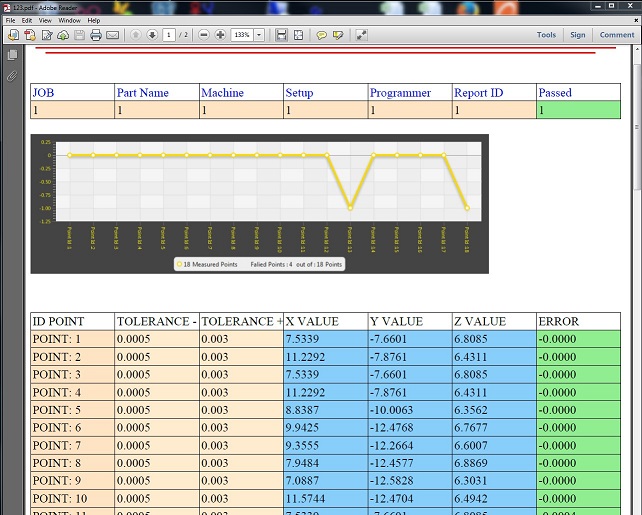This screenshot has height=515, width=642.
Task: Click the '18 Measured Points' chart legend
Action: (207, 264)
